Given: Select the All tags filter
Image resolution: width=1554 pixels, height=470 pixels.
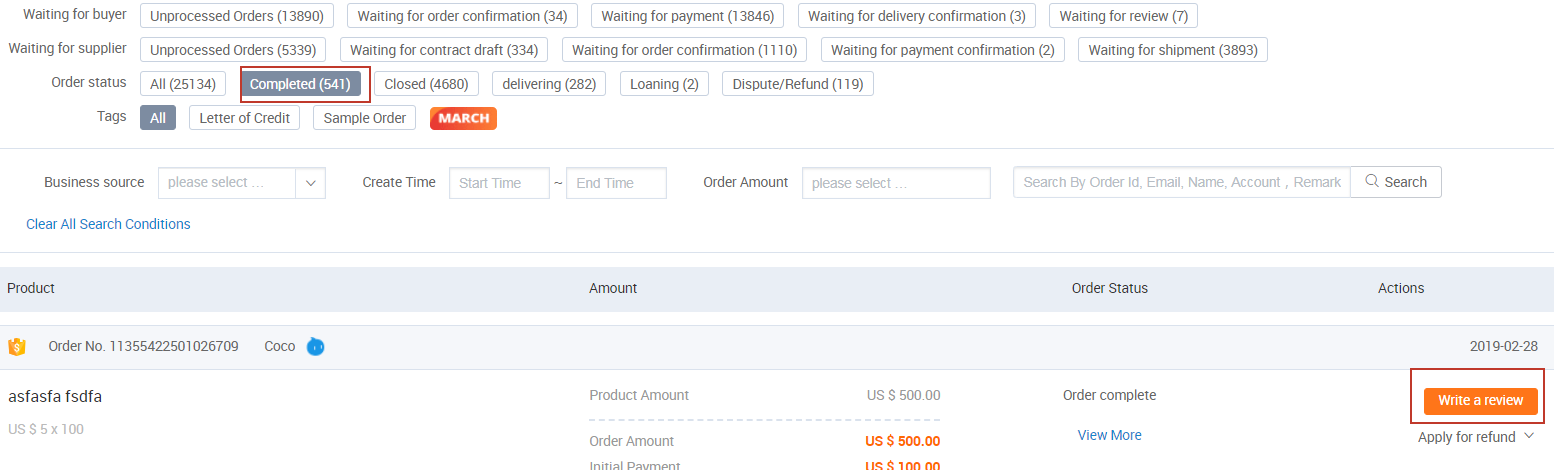Looking at the screenshot, I should 158,118.
